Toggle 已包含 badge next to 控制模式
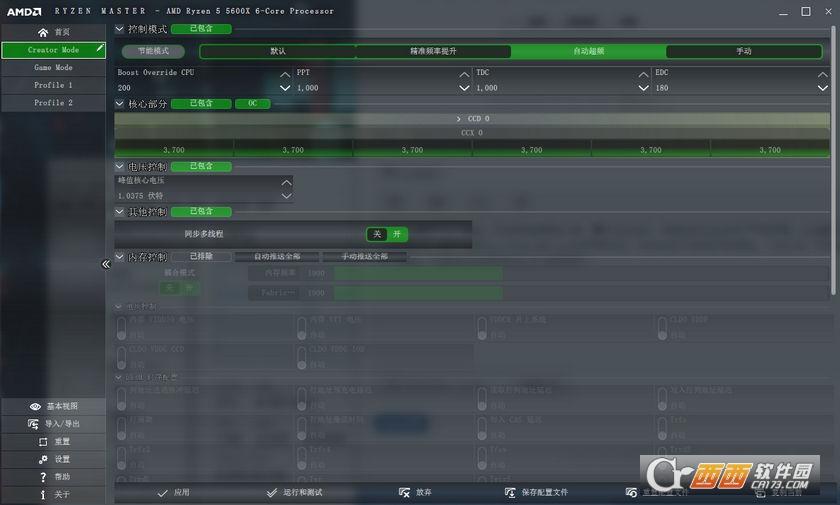 click(201, 28)
